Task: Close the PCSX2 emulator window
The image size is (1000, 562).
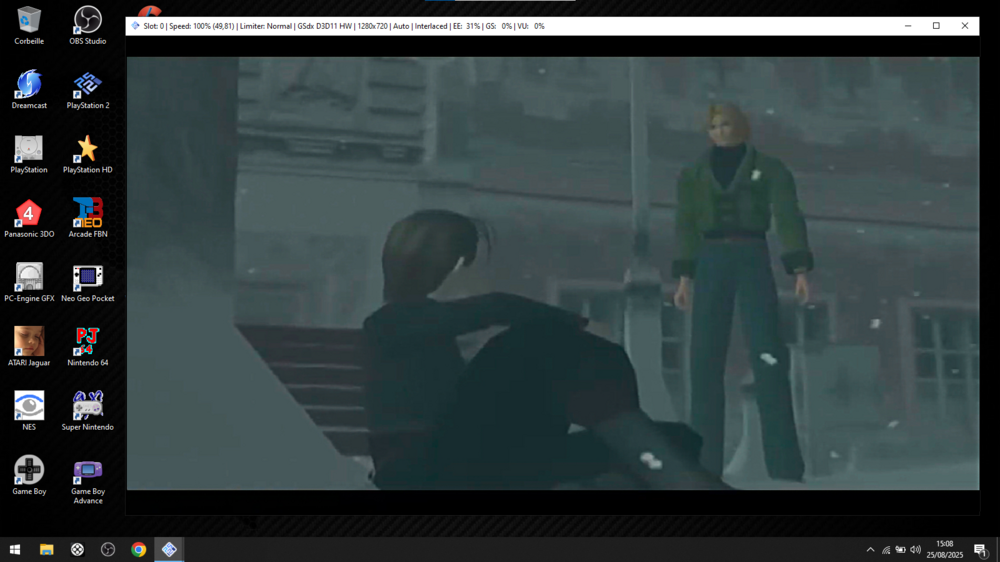Action: (x=965, y=26)
